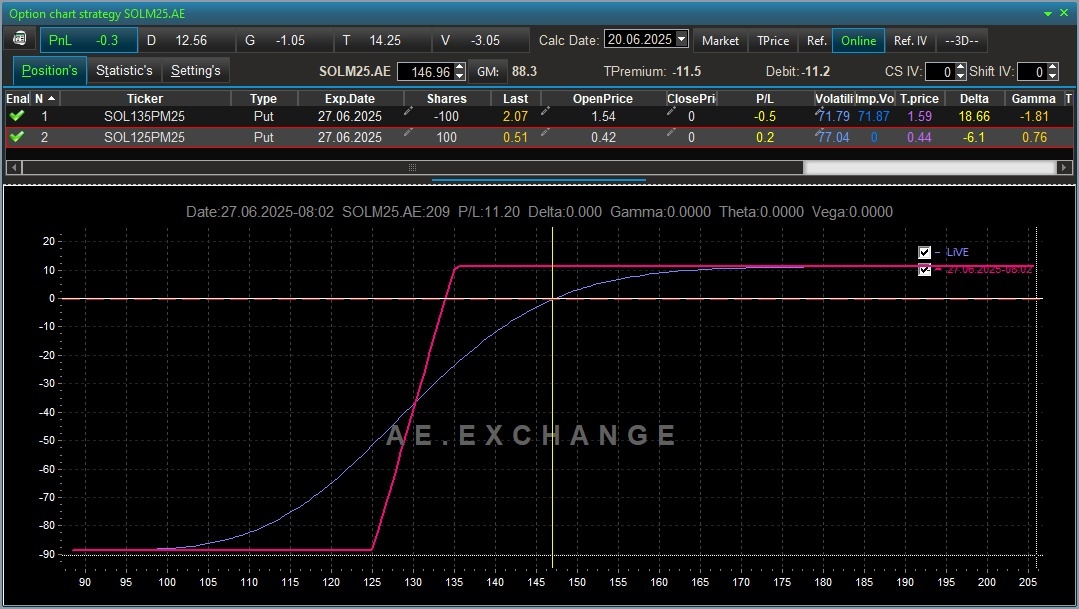This screenshot has width=1079, height=609.
Task: Decrease the SOLM25.AE price with the down spinner
Action: coord(460,76)
